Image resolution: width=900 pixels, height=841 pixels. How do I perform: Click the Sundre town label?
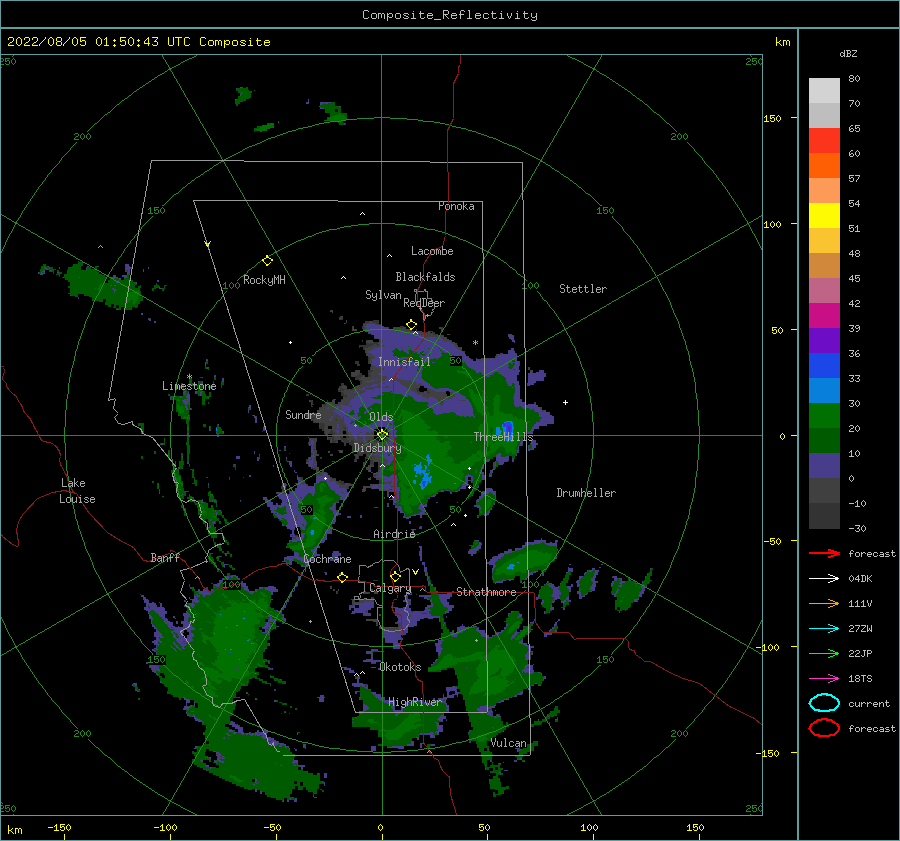pos(303,414)
